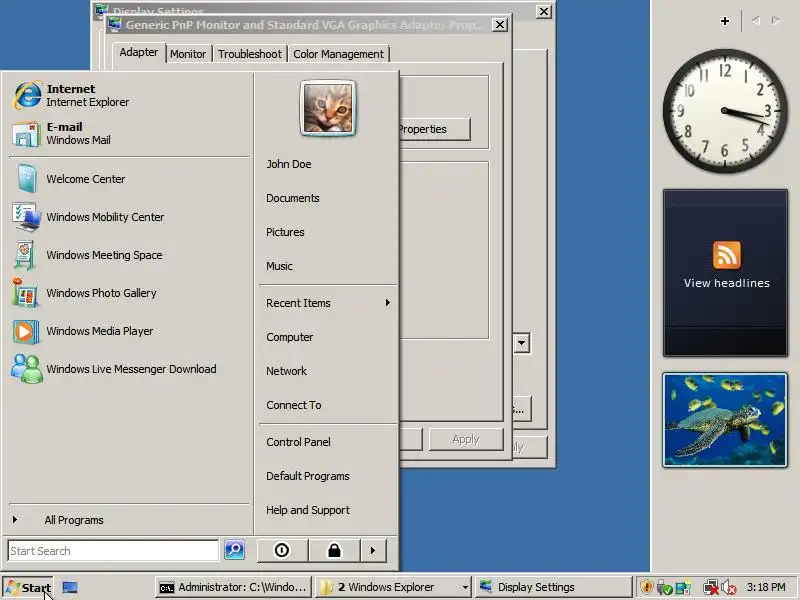Open Welcome Center from Start menu

click(x=130, y=179)
